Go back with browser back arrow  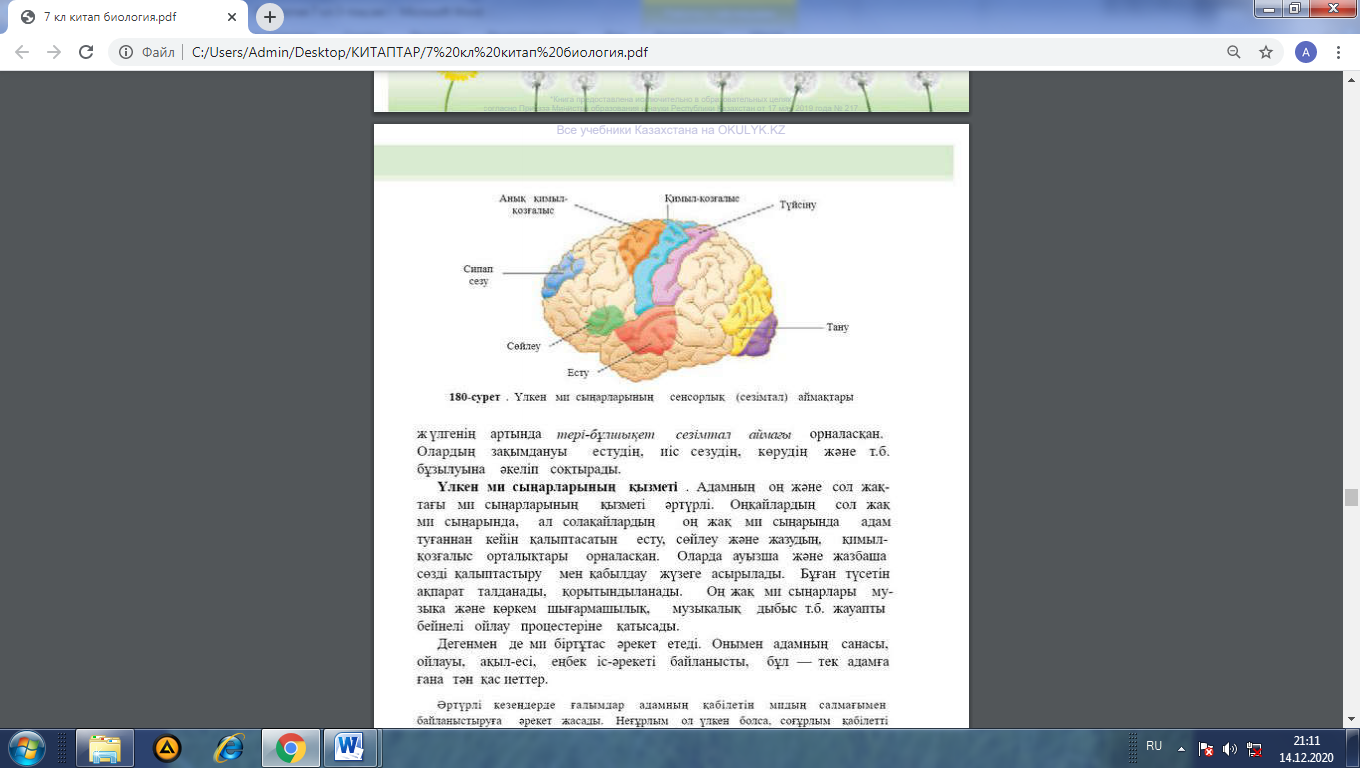tap(22, 52)
